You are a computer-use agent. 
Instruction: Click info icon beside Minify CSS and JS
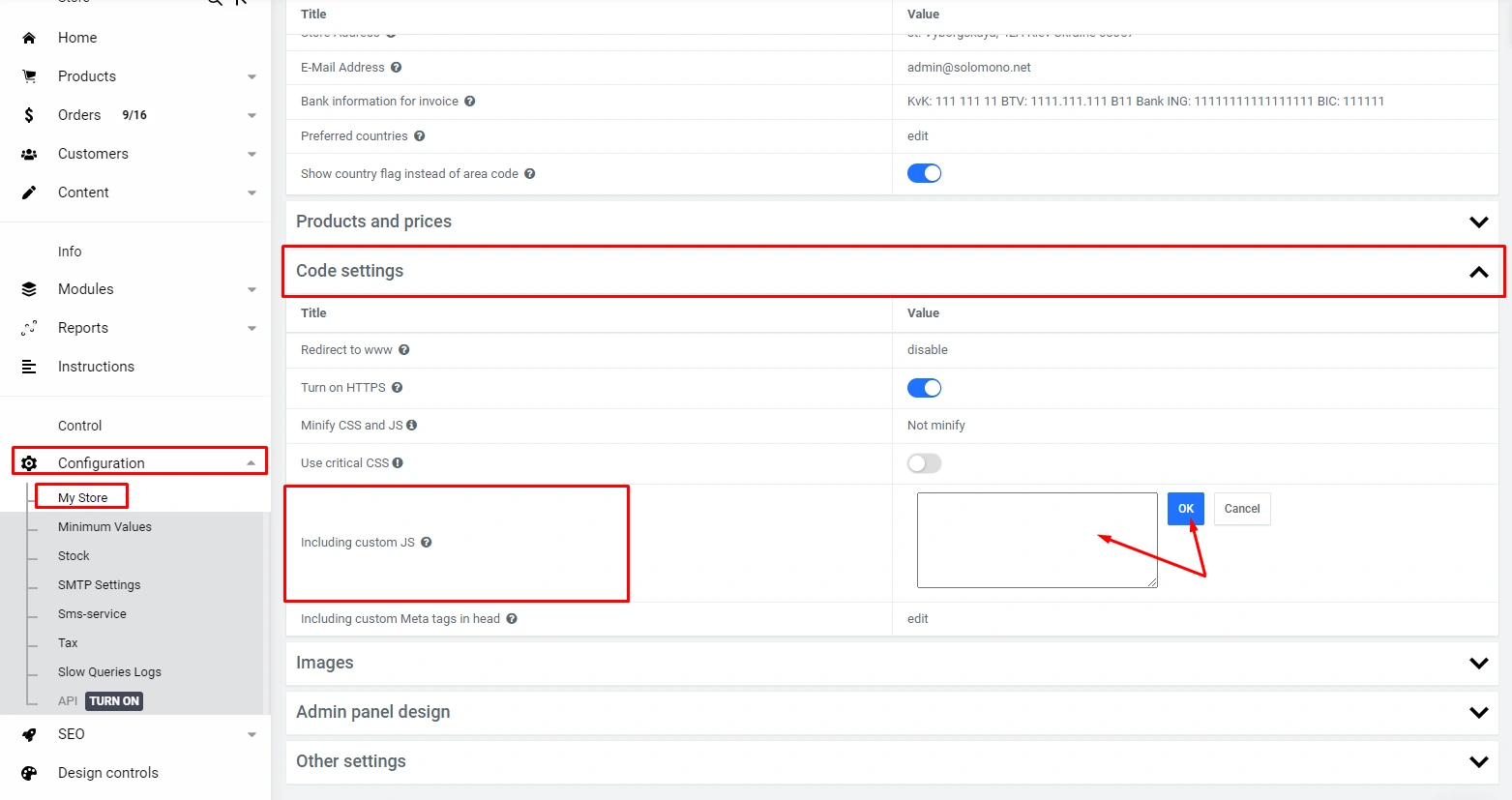tap(412, 426)
